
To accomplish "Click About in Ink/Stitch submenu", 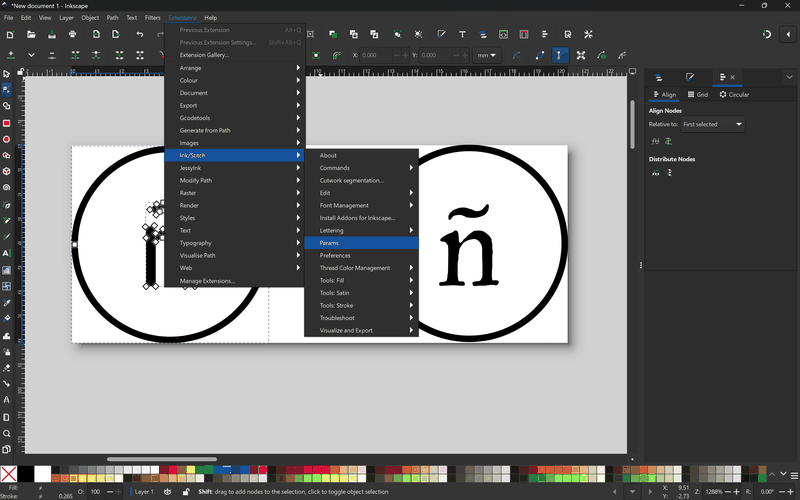I will [361, 155].
